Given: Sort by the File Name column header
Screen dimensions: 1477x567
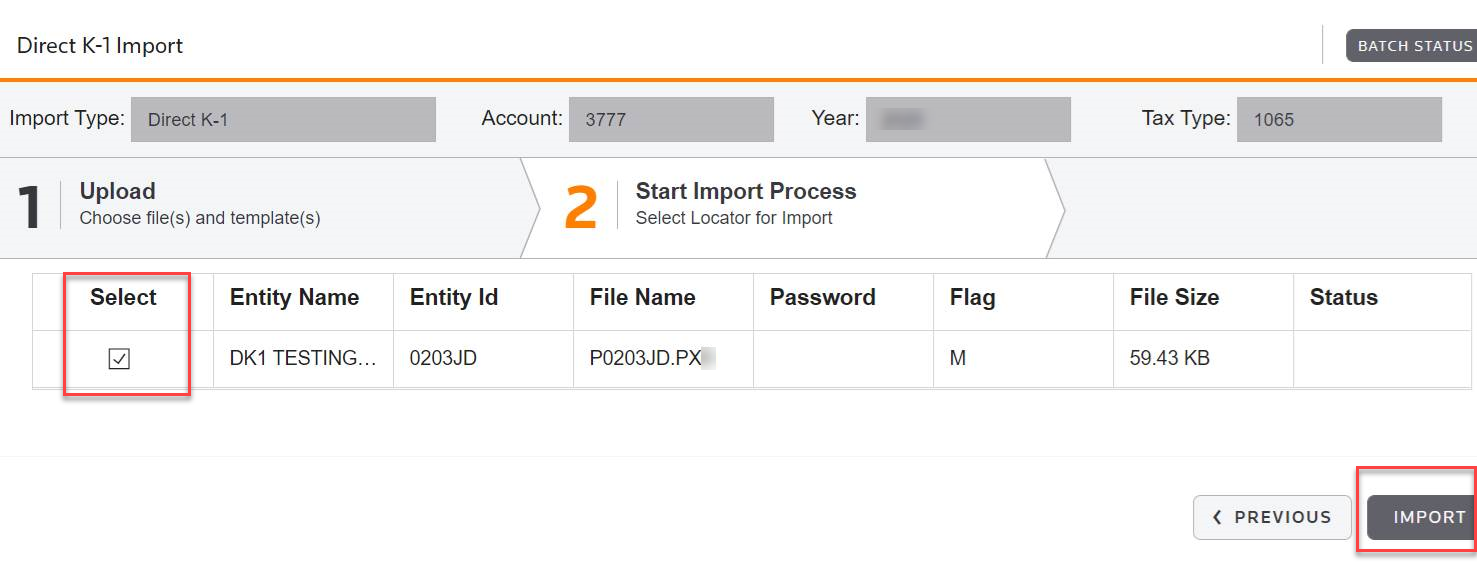Looking at the screenshot, I should 643,298.
